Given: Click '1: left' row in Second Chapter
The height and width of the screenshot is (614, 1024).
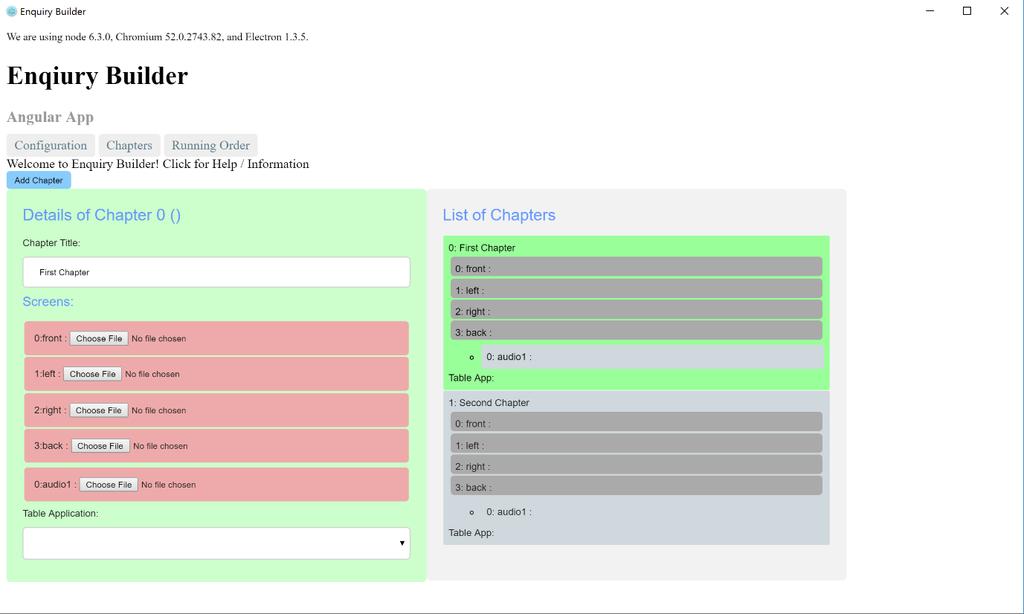Looking at the screenshot, I should [636, 444].
